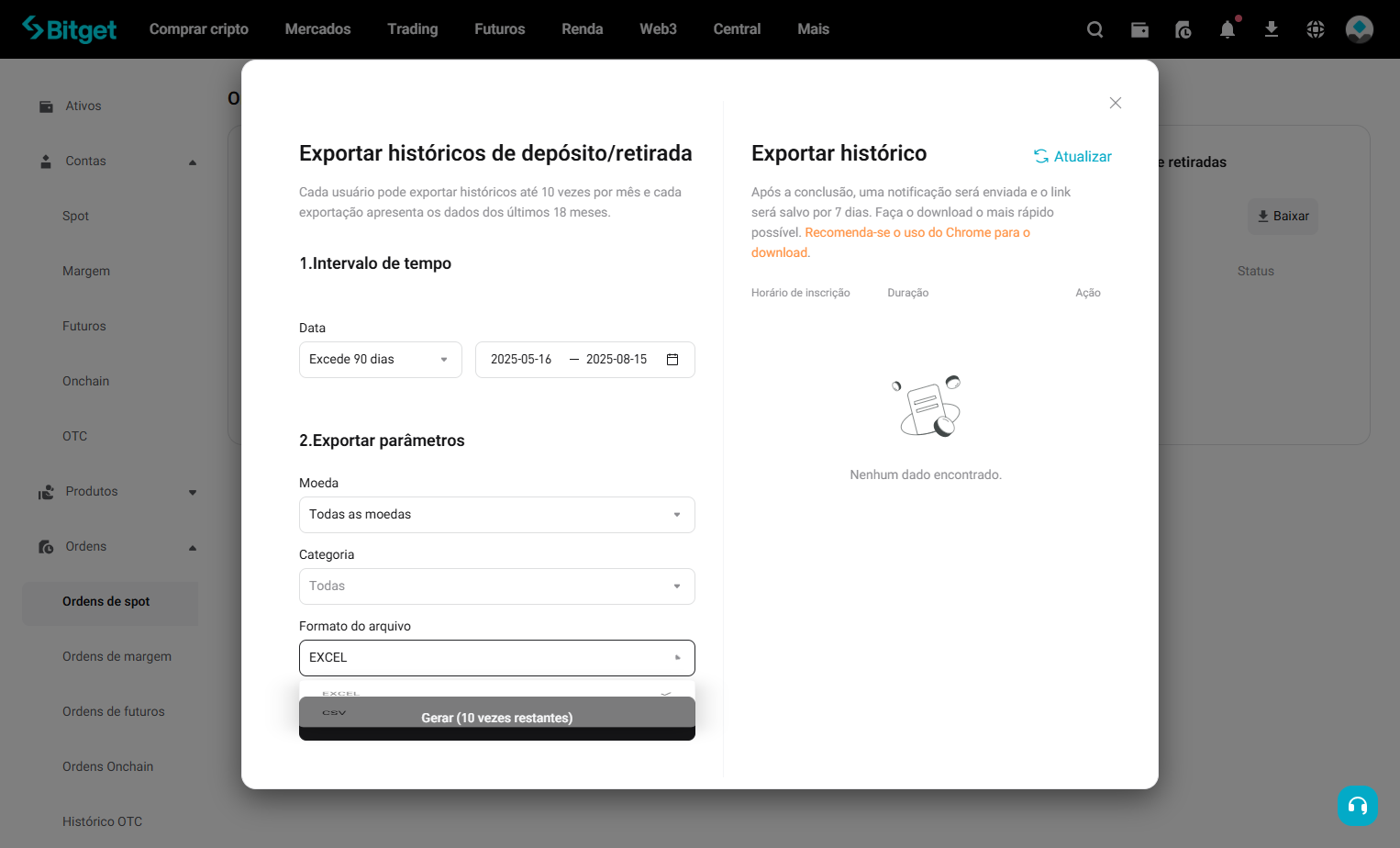Click the Baixar button behind dialog
The image size is (1400, 848).
pyautogui.click(x=1283, y=217)
